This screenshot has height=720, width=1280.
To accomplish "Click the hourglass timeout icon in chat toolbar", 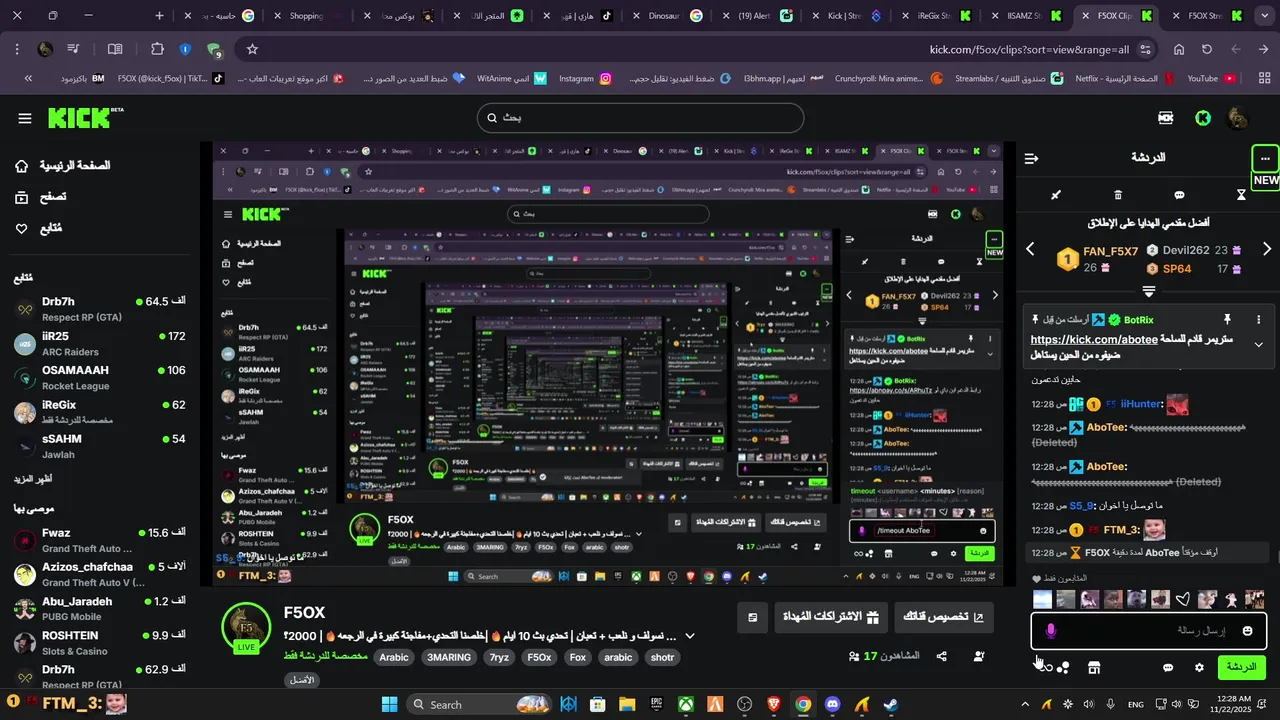I will pos(1242,195).
